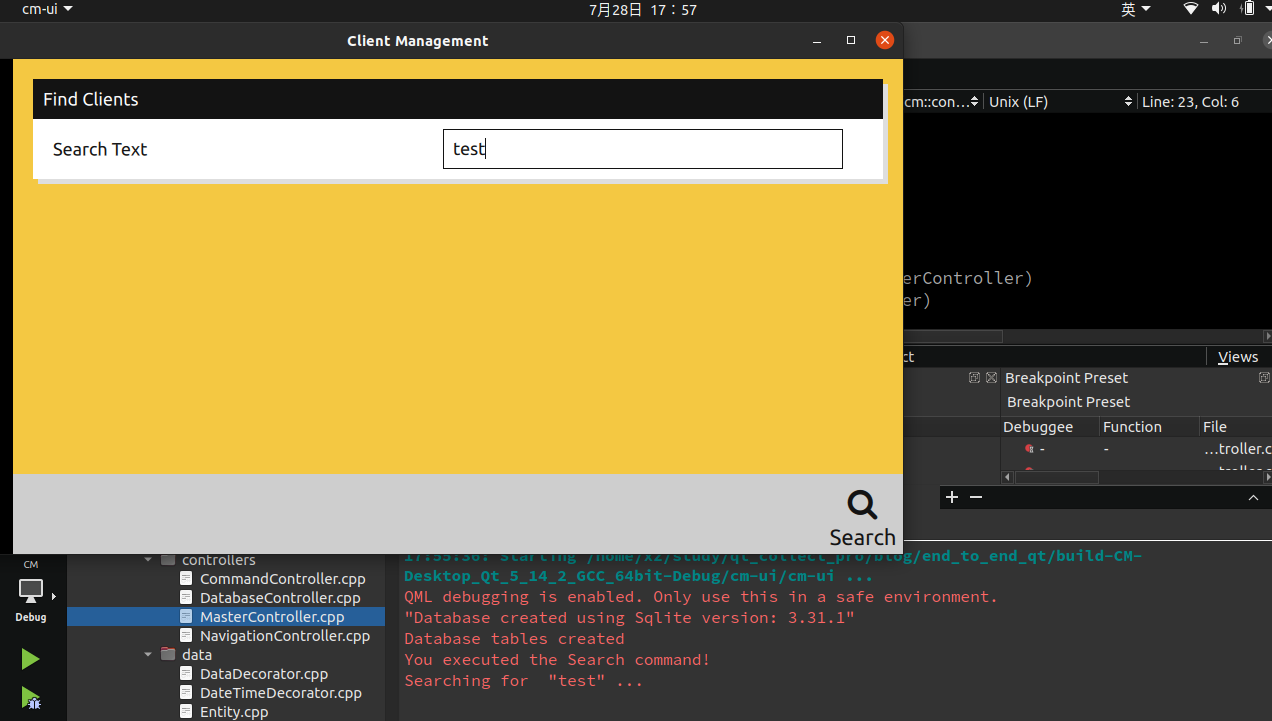Open Entity.cpp in the project tree
1272x721 pixels.
tap(234, 712)
